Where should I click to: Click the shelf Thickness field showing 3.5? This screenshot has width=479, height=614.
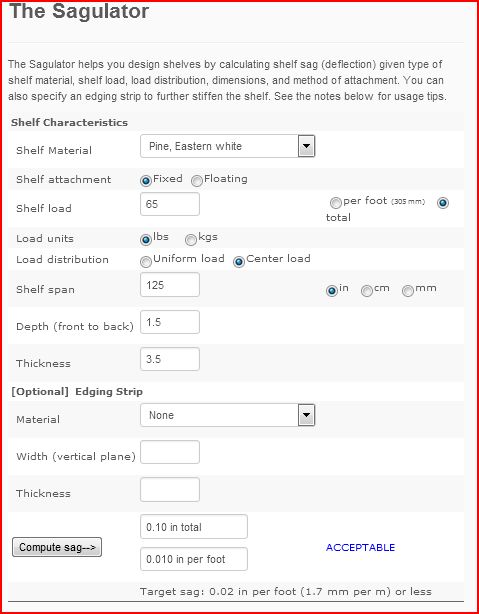170,359
